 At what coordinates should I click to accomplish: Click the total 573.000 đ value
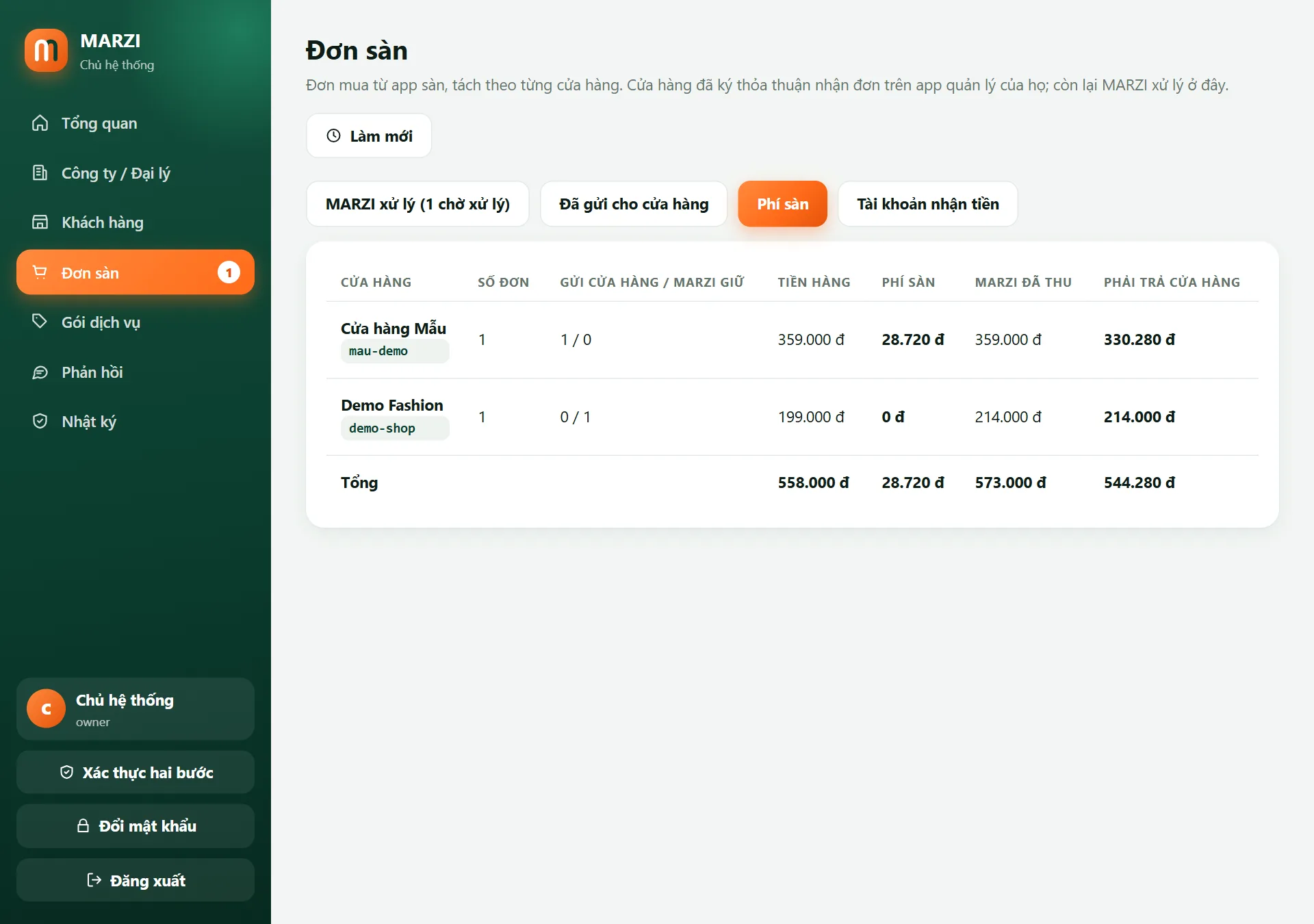[1011, 483]
